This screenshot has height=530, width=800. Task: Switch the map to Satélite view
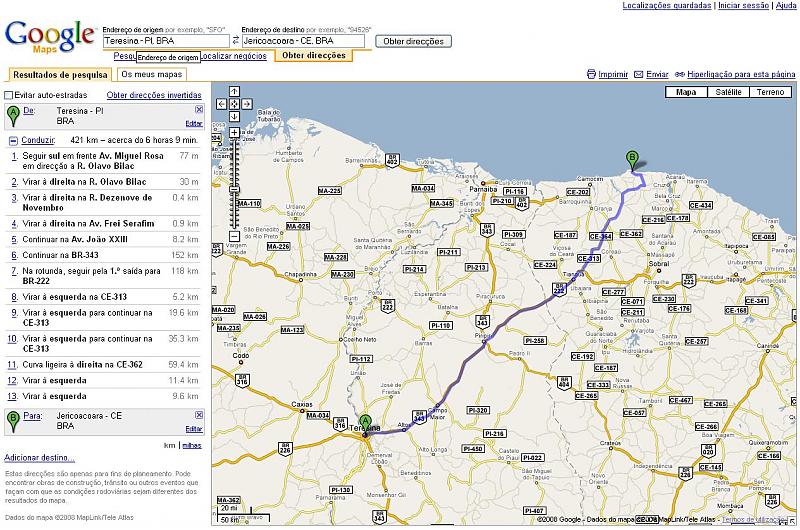coord(728,92)
